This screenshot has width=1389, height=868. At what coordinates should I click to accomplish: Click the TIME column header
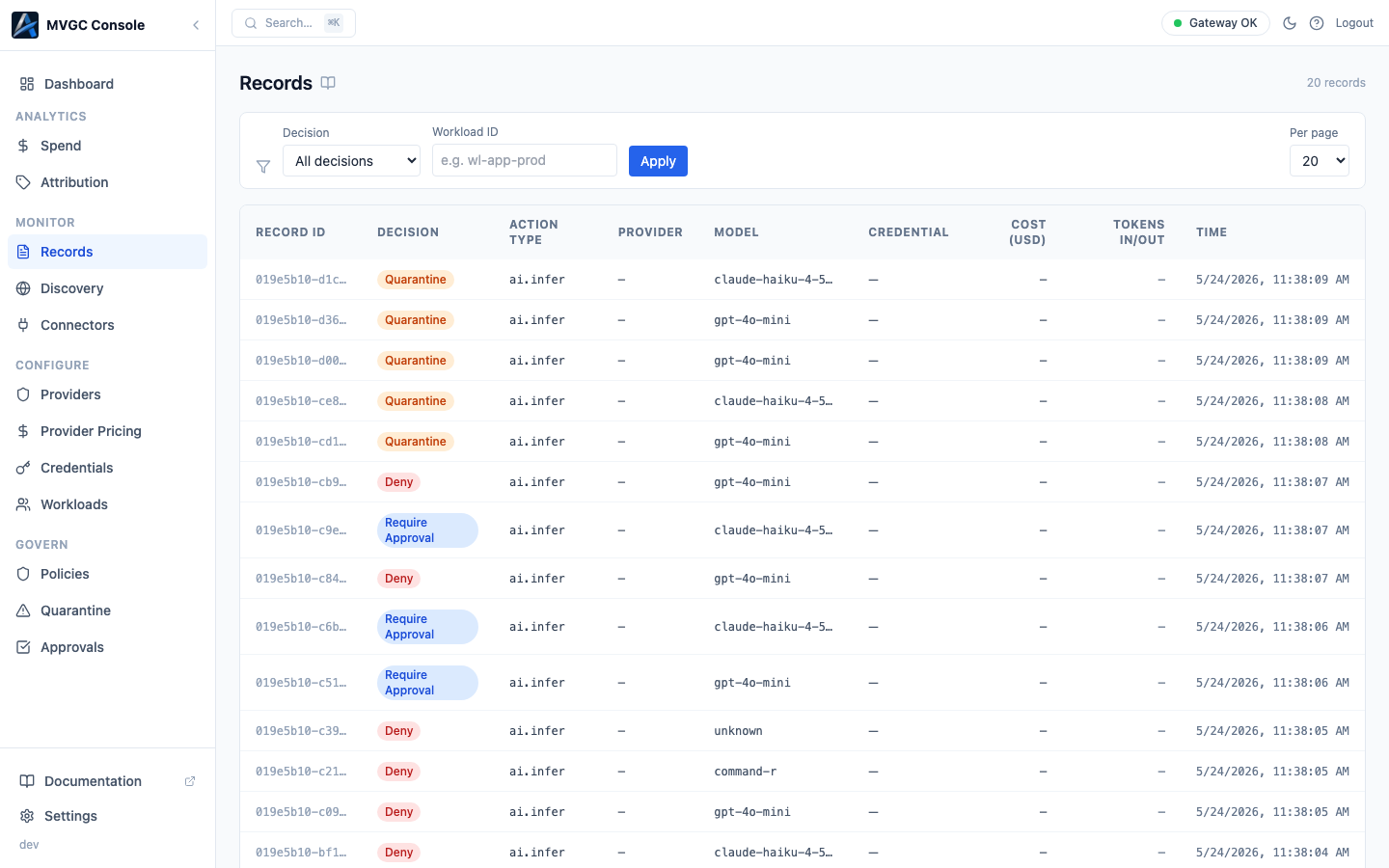[x=1212, y=232]
